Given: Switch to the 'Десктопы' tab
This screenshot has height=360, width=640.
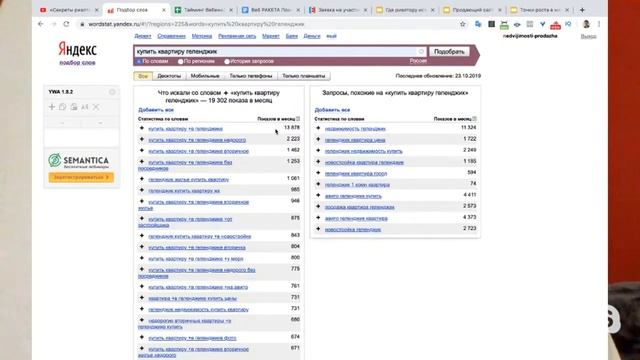Looking at the screenshot, I should tap(169, 76).
